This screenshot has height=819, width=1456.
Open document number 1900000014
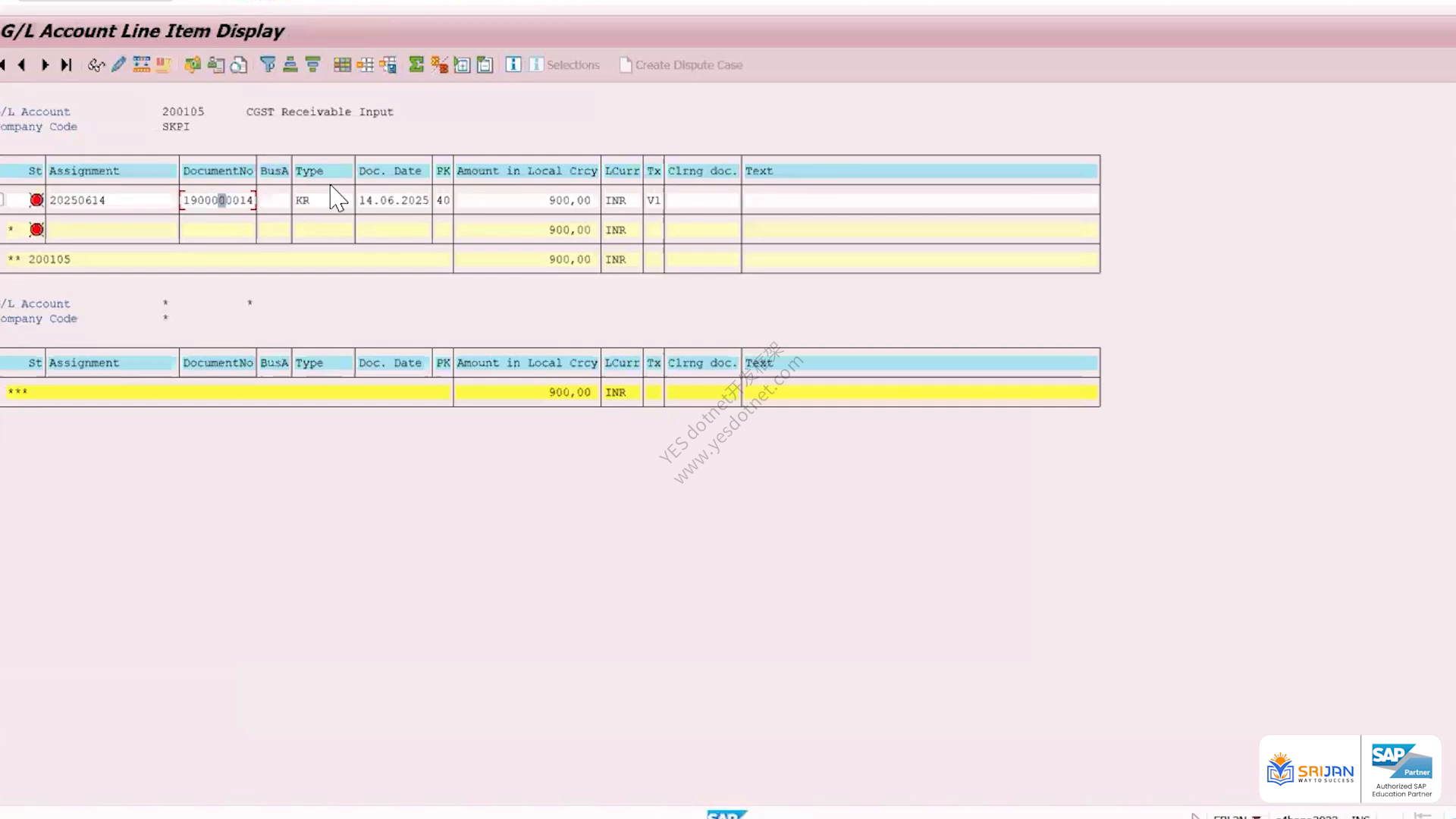click(x=218, y=201)
